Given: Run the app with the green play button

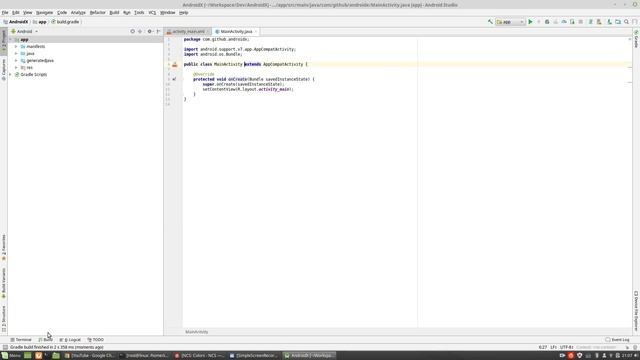Looking at the screenshot, I should (530, 22).
